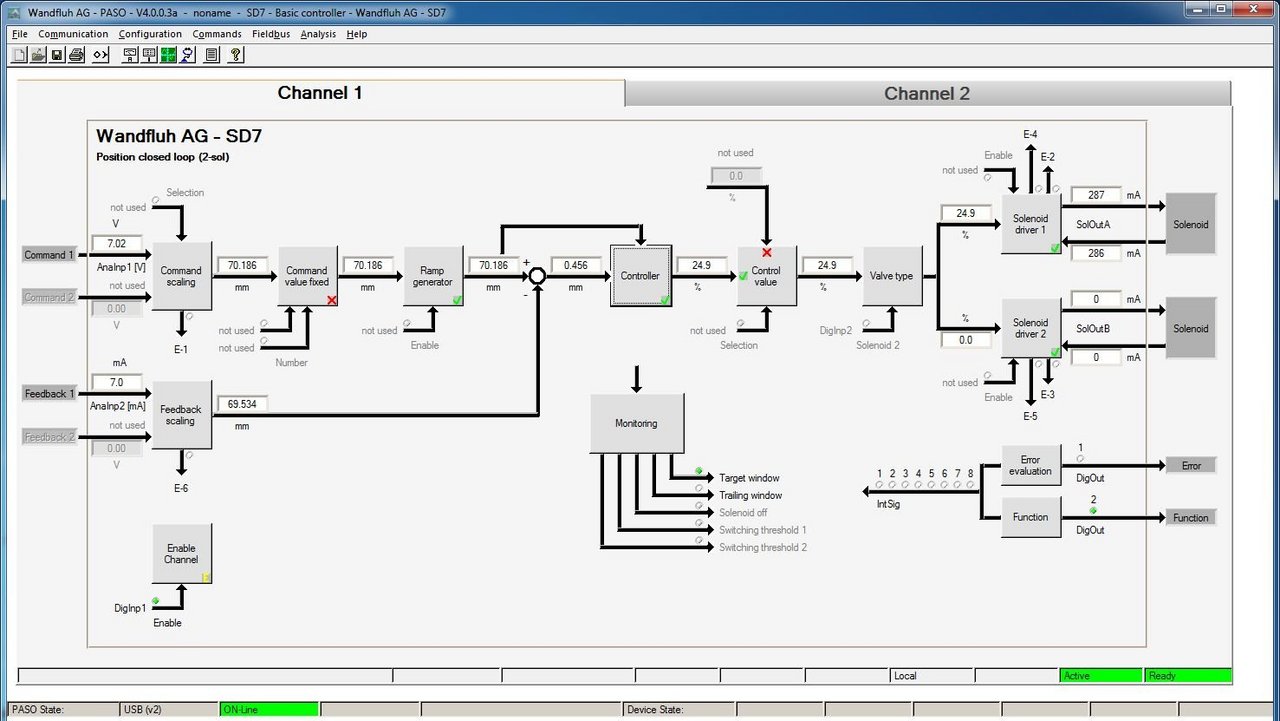Open the Help menu

click(x=357, y=34)
